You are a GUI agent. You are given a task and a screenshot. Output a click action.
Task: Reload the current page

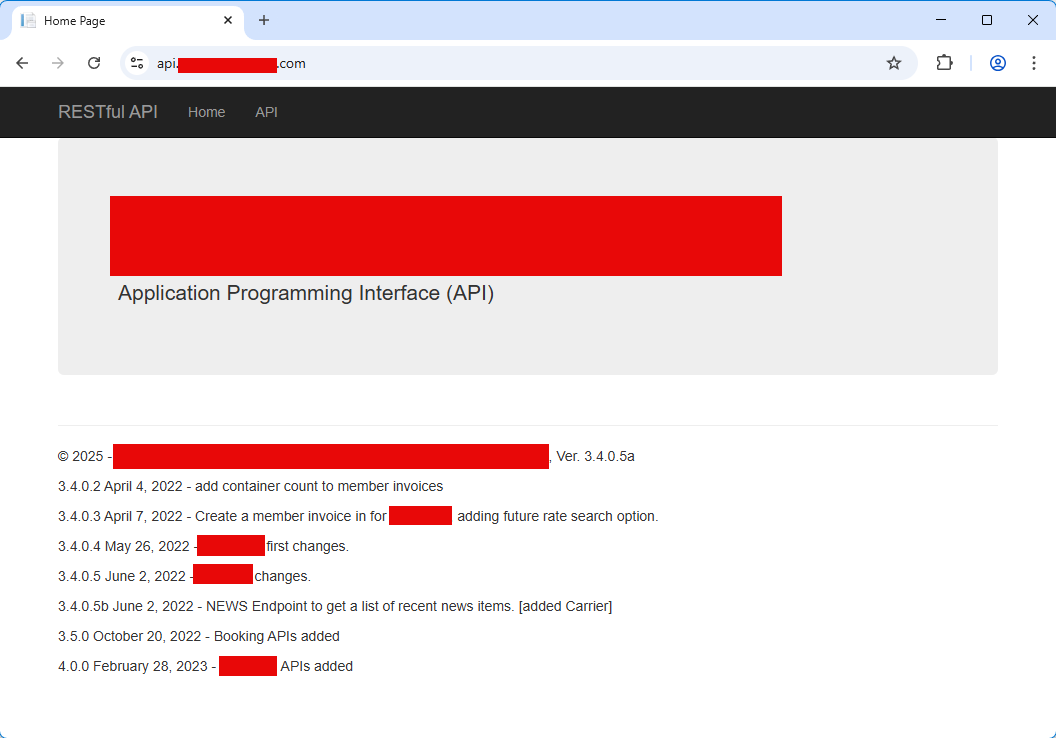coord(94,63)
